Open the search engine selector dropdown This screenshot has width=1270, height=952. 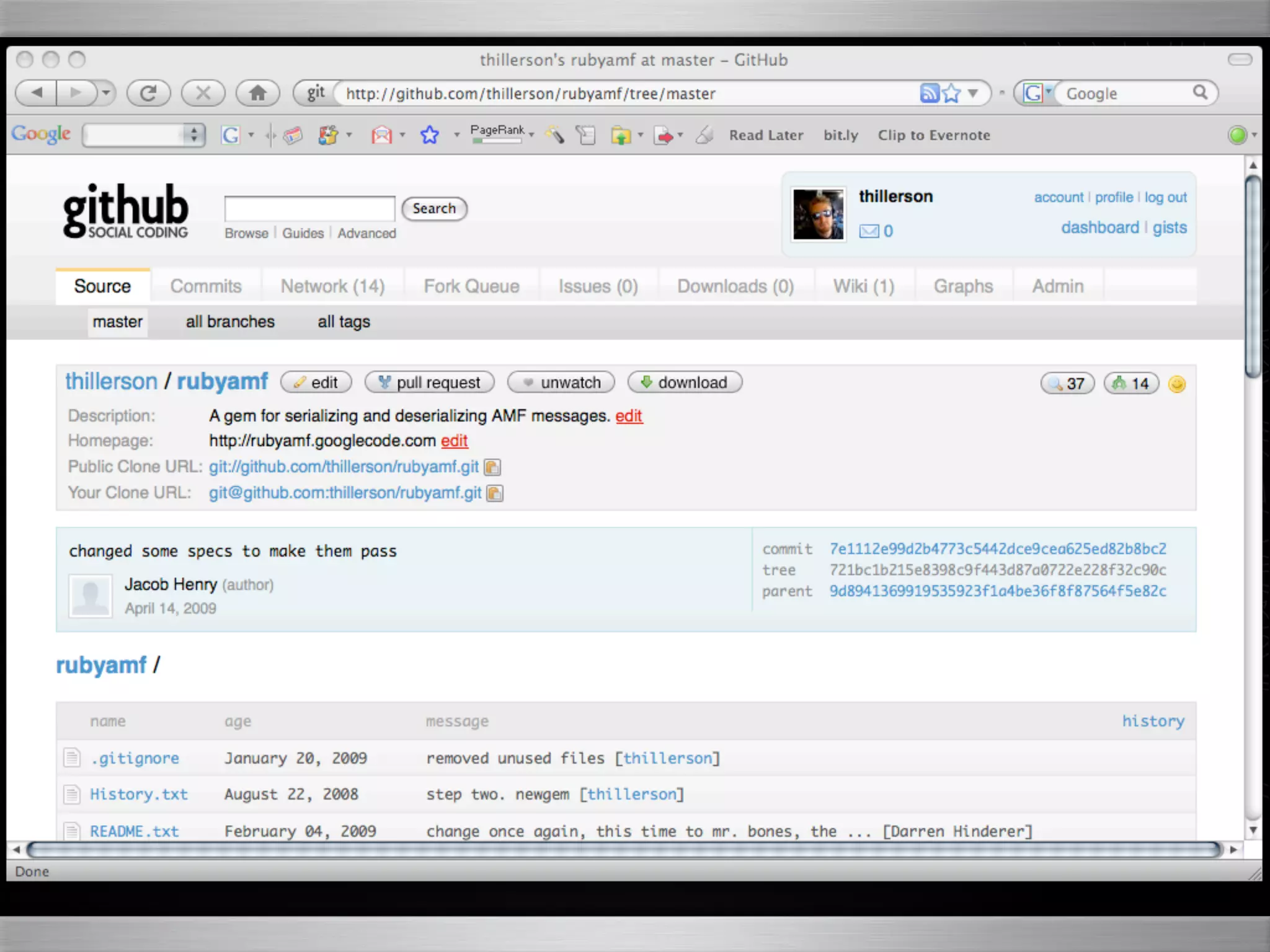[1037, 93]
